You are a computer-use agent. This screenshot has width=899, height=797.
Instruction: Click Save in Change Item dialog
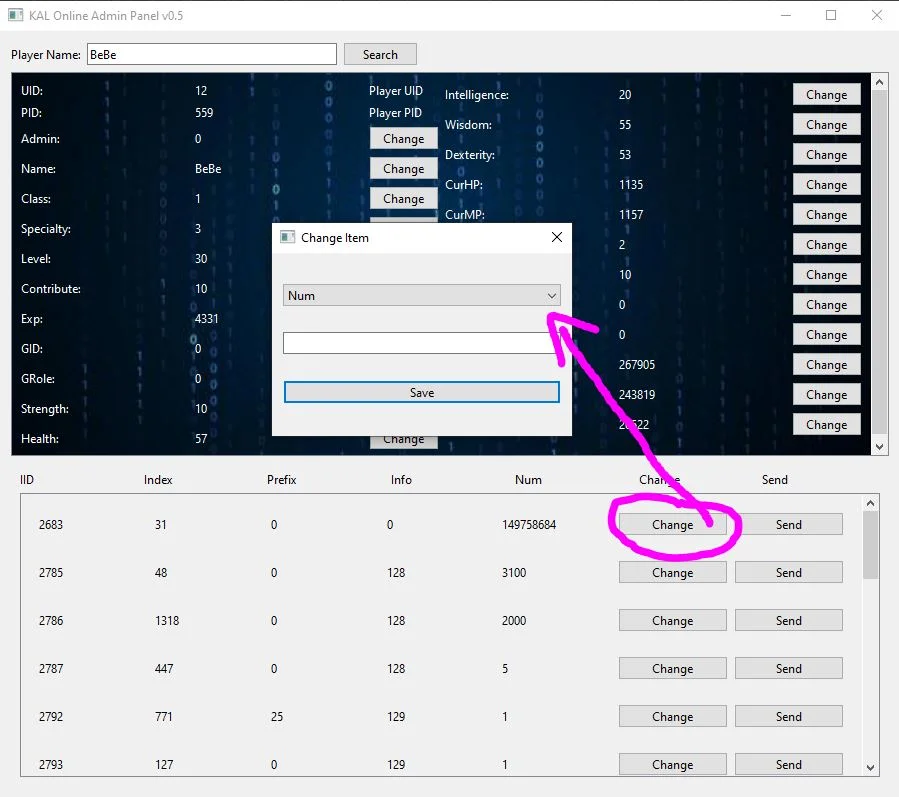[x=421, y=392]
